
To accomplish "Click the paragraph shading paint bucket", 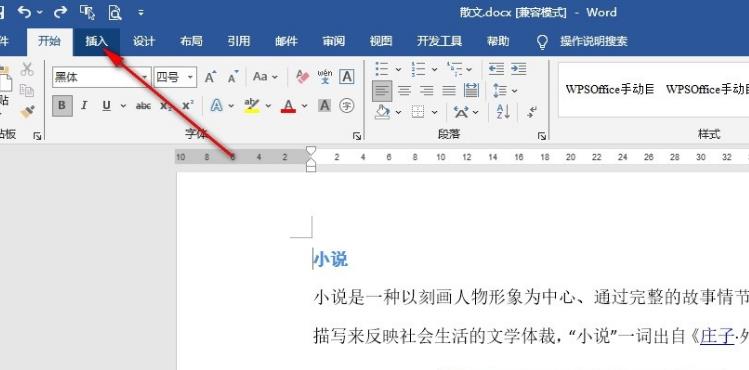I will tap(382, 112).
